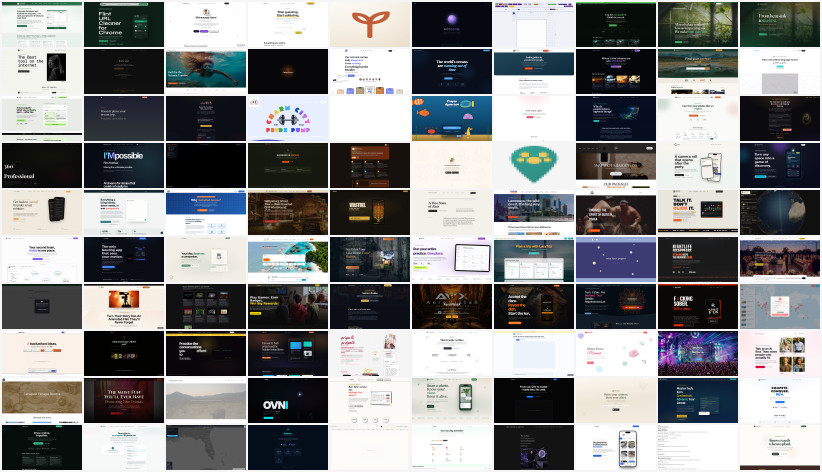Select the golden APEX logo thumbnail
Screen dimensions: 822x472
[x=452, y=307]
